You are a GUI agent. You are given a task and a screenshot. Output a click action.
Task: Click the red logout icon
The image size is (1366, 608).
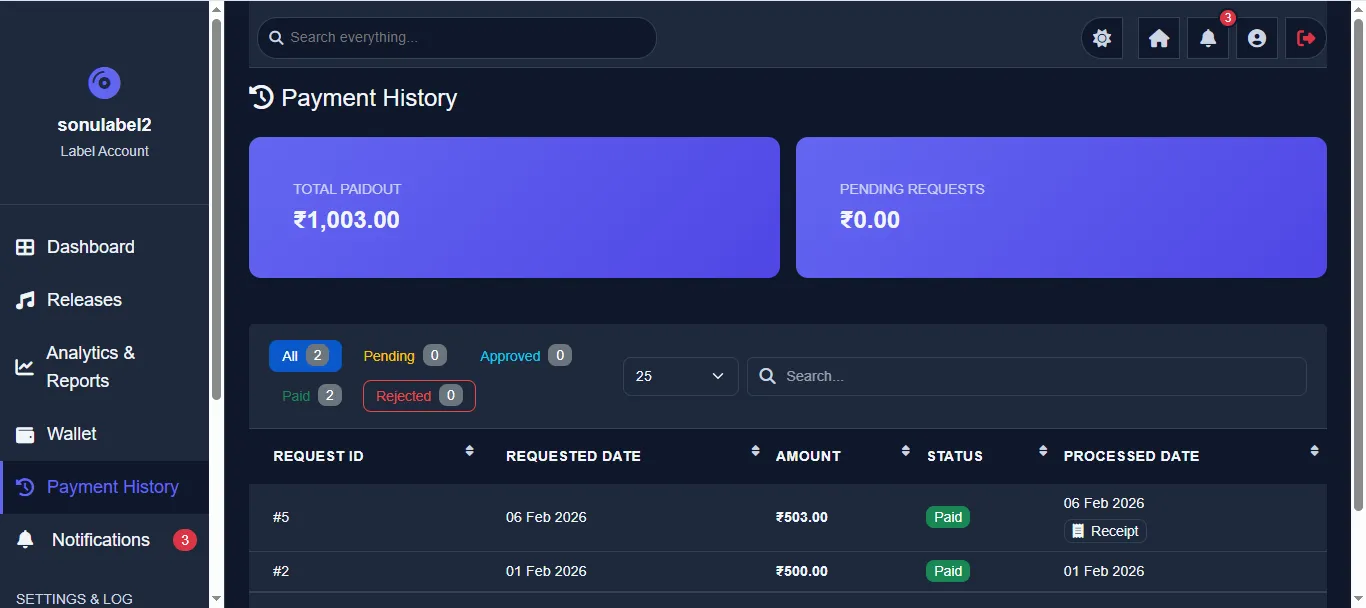pos(1306,38)
